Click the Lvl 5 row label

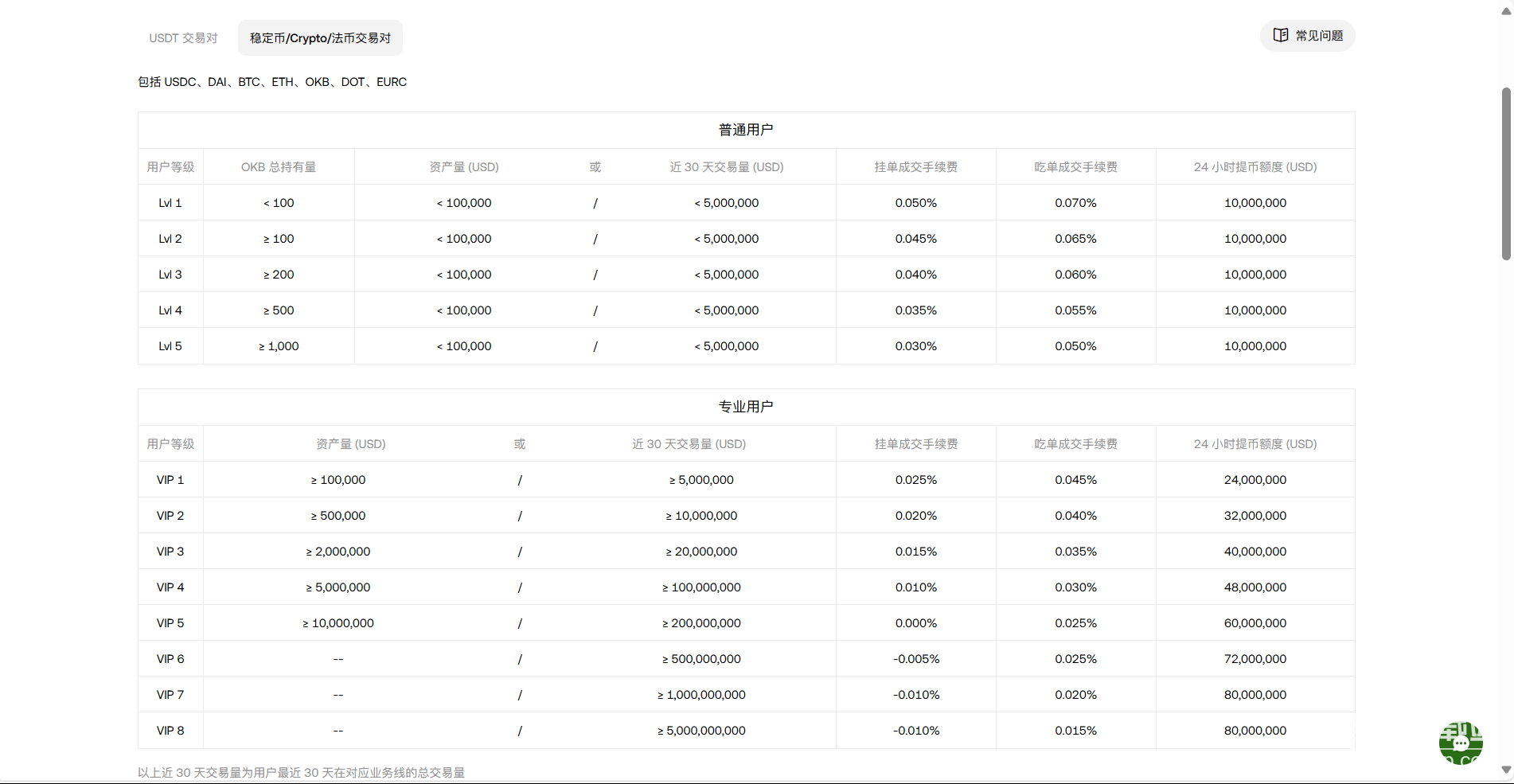click(170, 346)
